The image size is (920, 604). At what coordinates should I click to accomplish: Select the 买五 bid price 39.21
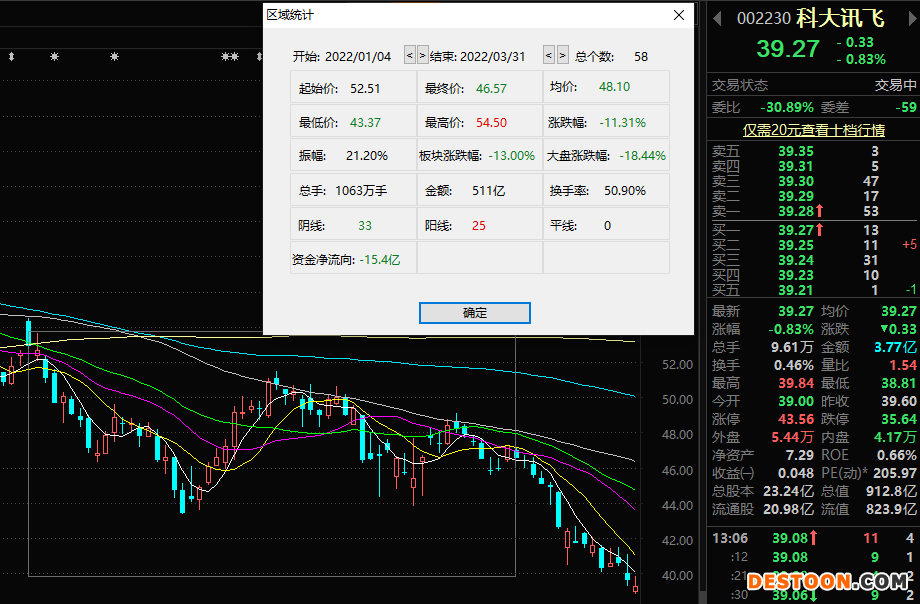click(796, 290)
